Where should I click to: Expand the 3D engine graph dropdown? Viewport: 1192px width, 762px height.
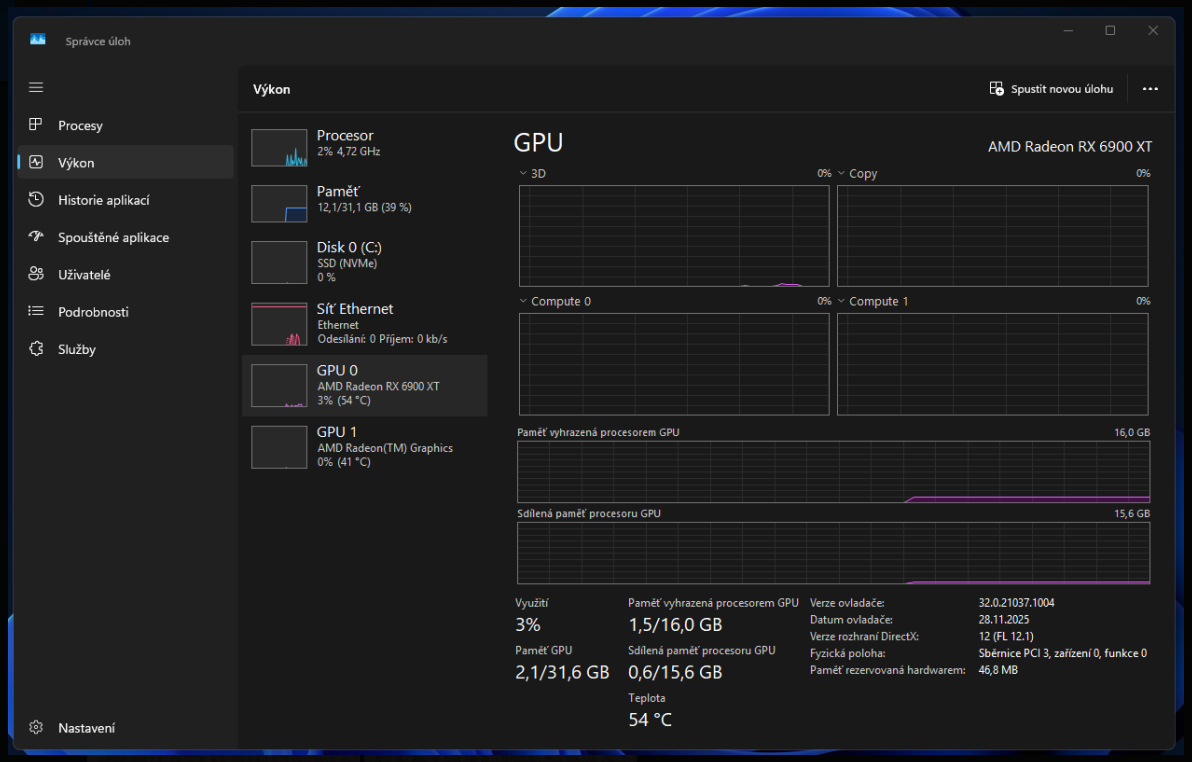(523, 173)
